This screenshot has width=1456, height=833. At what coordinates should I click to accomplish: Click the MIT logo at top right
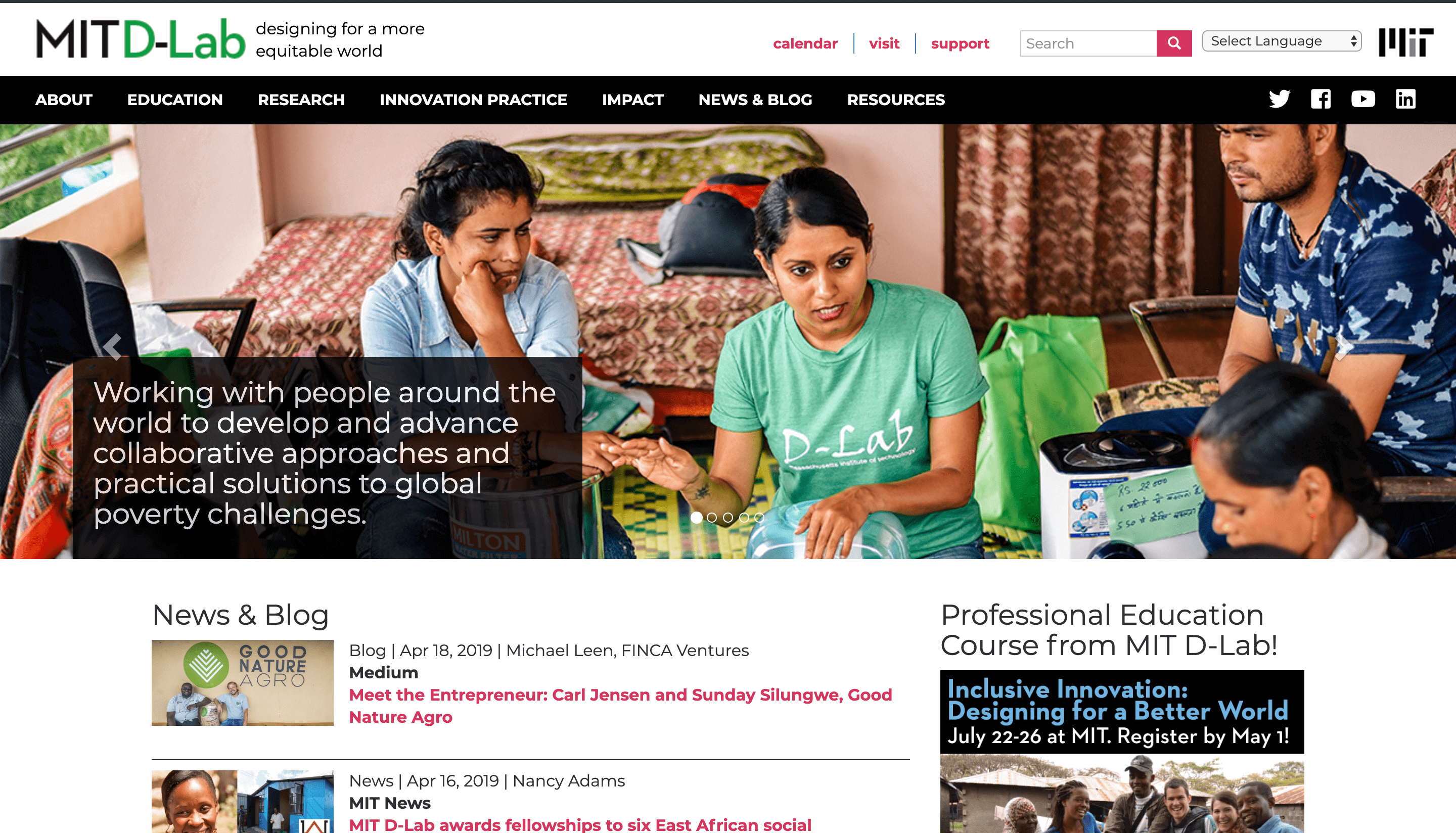coord(1405,42)
